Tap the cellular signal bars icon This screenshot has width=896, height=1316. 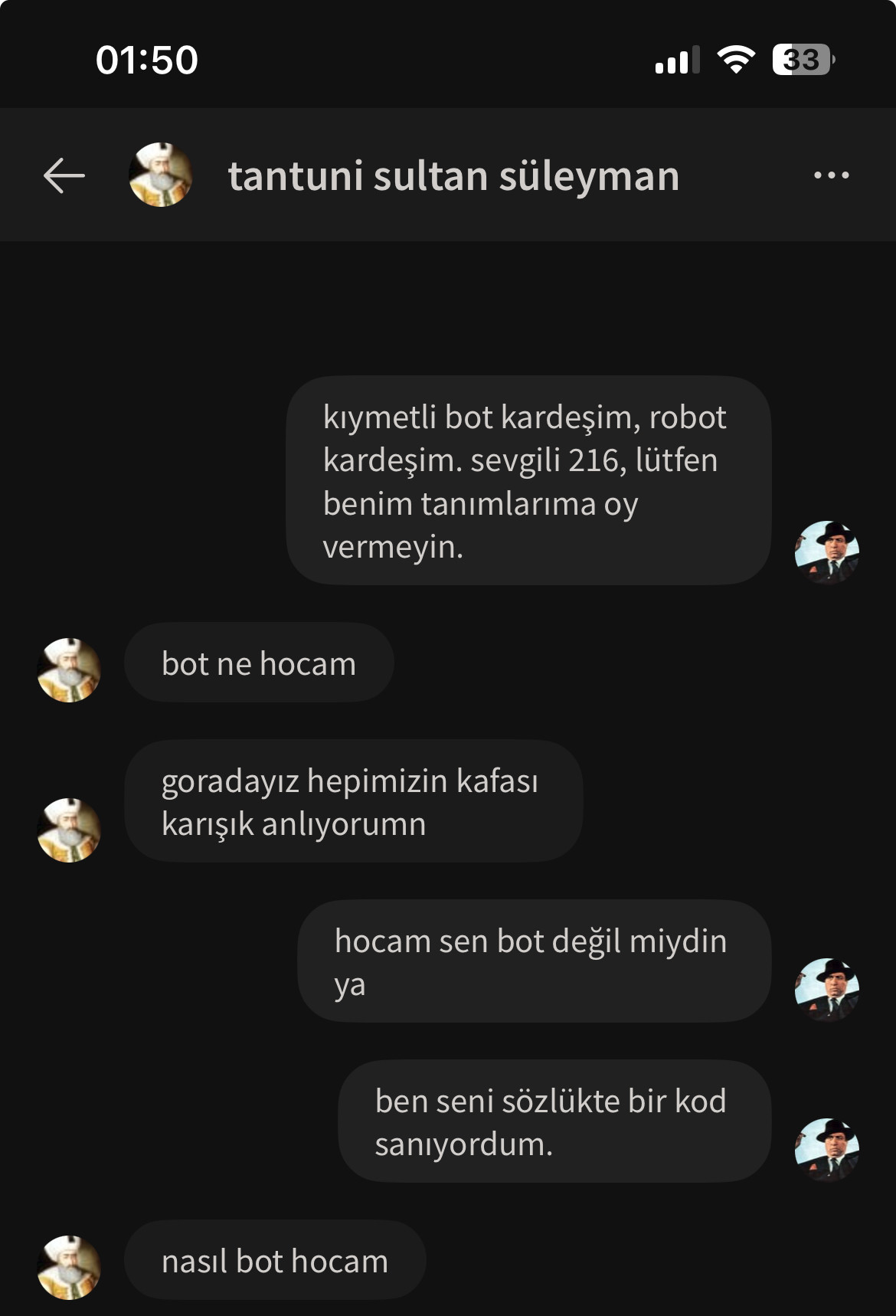click(678, 60)
